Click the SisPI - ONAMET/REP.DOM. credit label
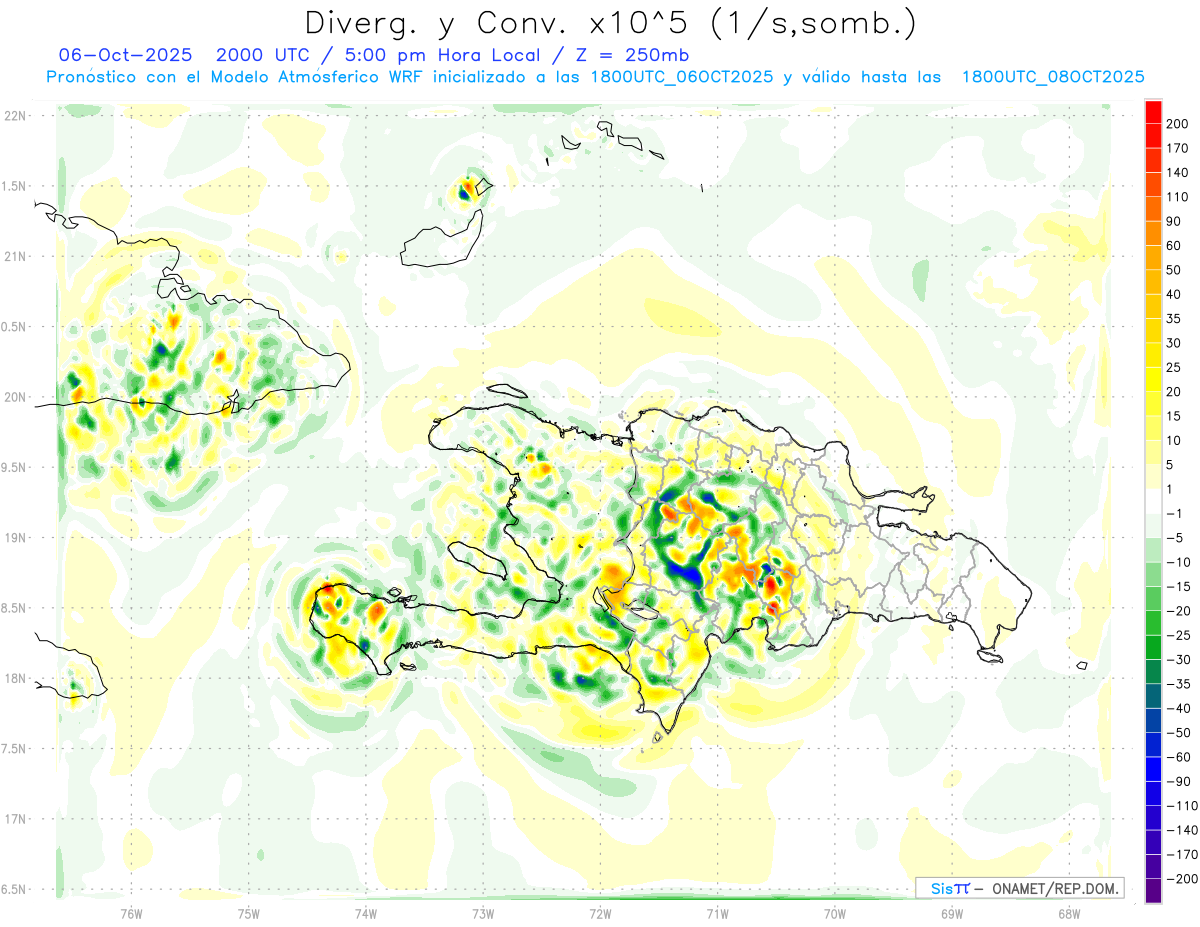Screen dimensions: 1200x927 [1019, 888]
